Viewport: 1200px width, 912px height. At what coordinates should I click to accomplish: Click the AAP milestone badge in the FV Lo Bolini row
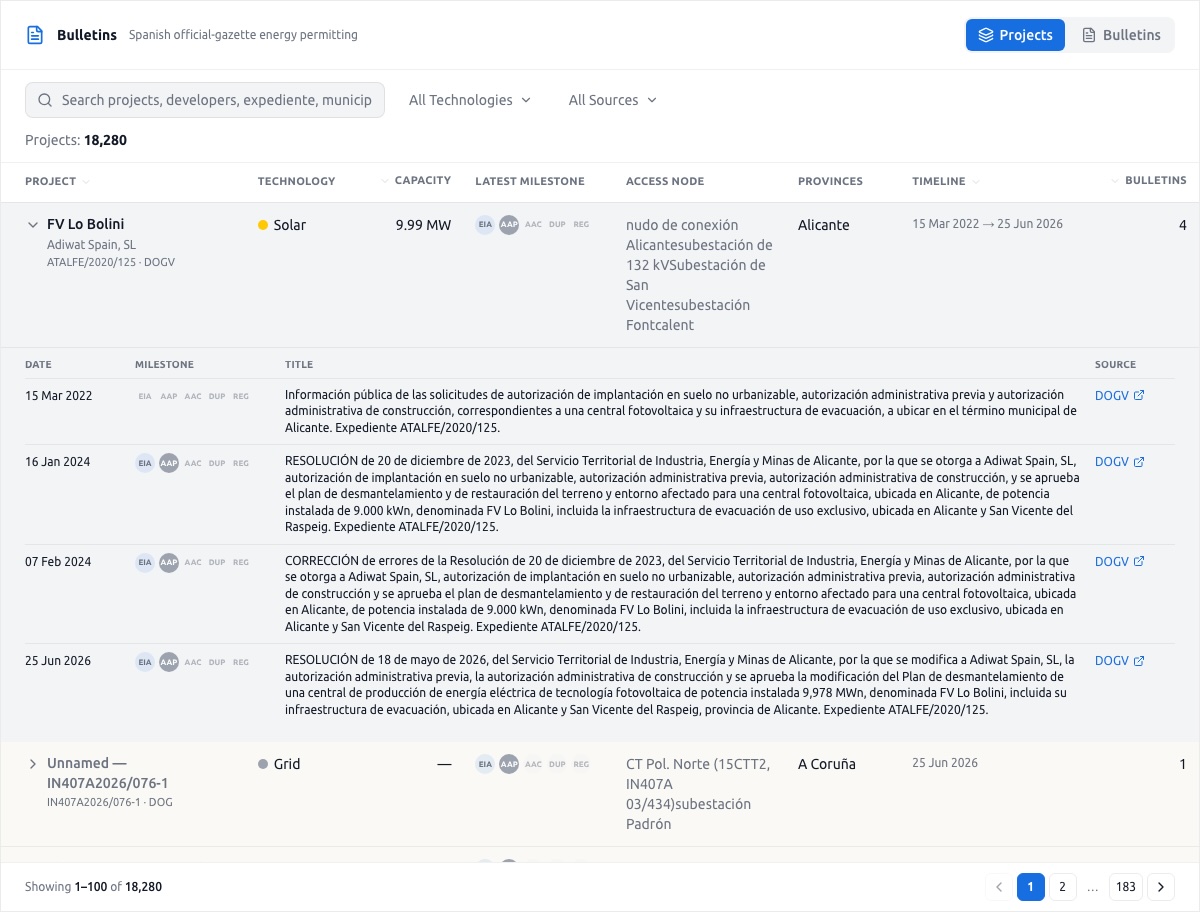pyautogui.click(x=509, y=225)
